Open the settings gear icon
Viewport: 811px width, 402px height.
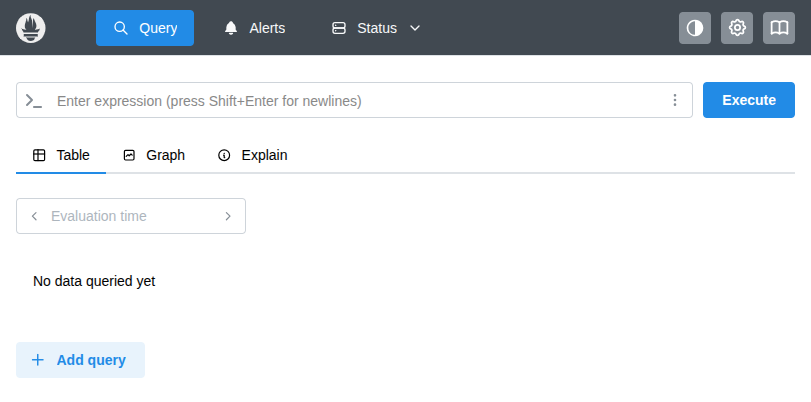(737, 28)
